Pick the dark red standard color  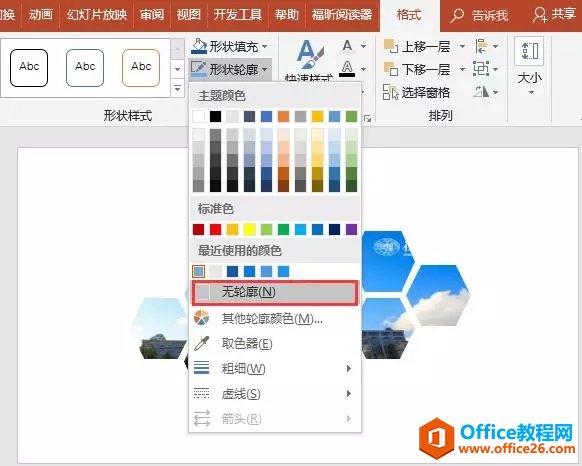click(199, 229)
